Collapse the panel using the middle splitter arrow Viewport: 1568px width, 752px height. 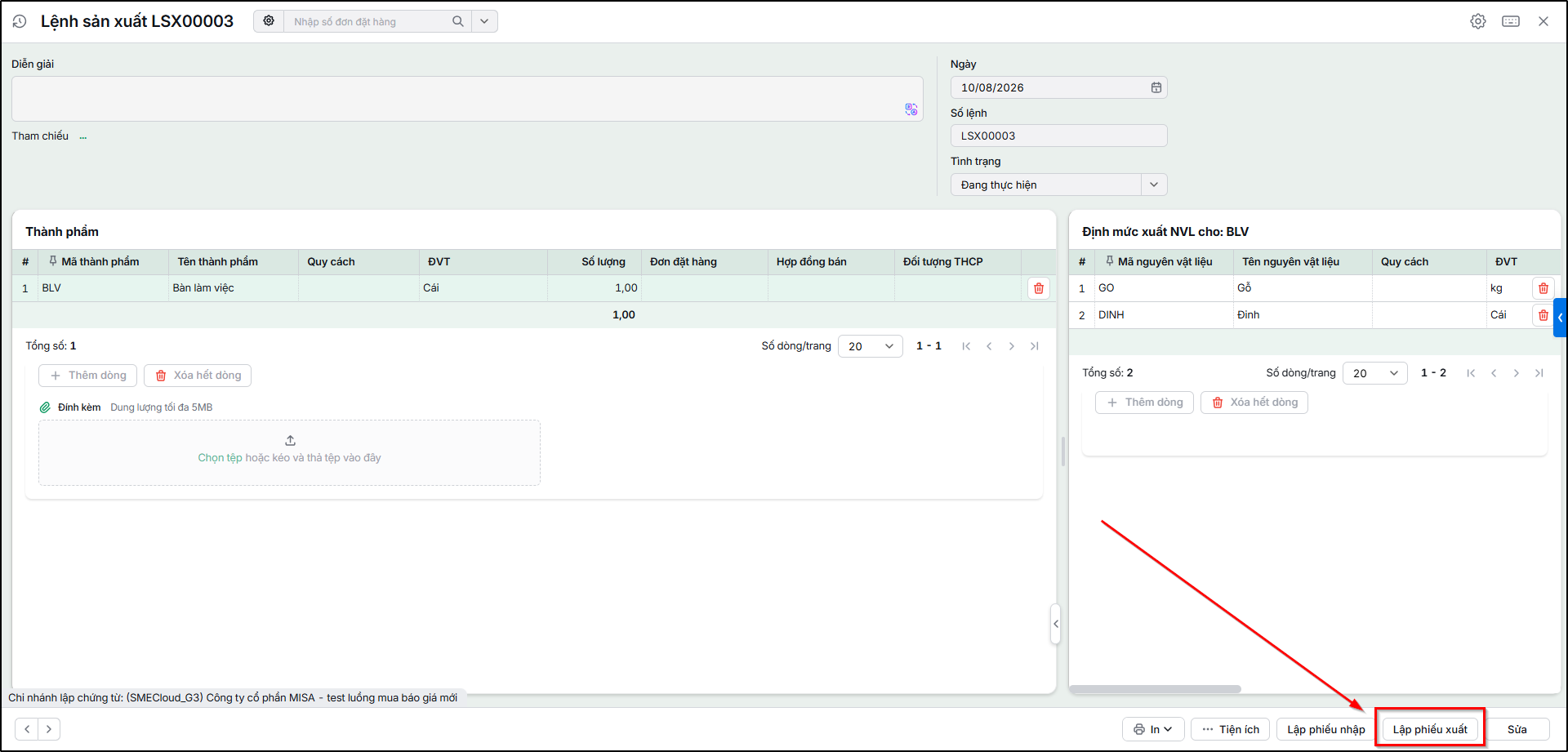point(1056,624)
